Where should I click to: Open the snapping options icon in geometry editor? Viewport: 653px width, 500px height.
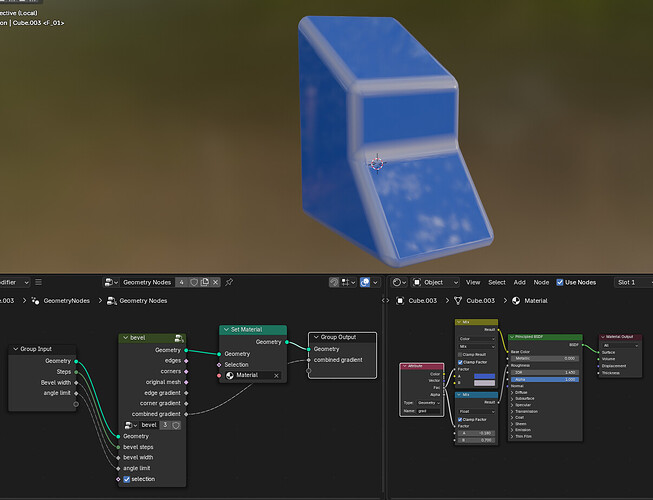348,282
